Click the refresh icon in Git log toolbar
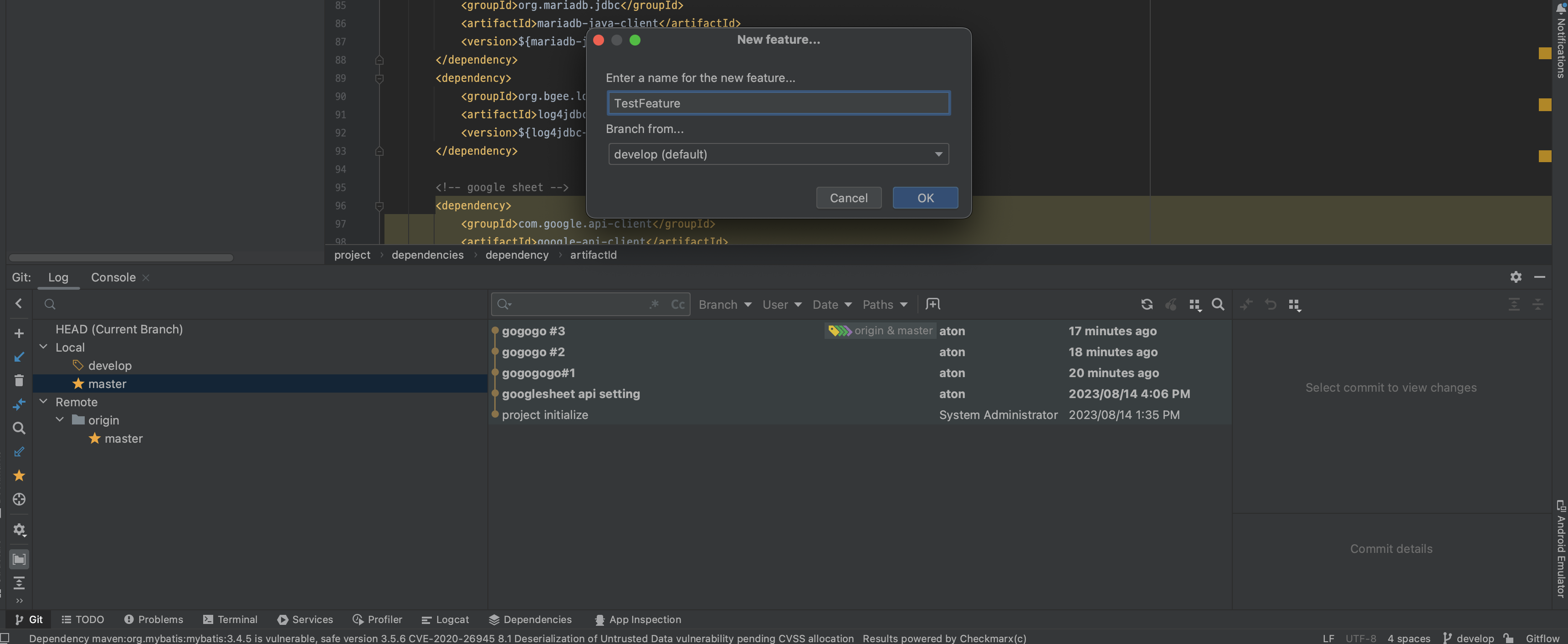This screenshot has height=644, width=1568. tap(1147, 304)
